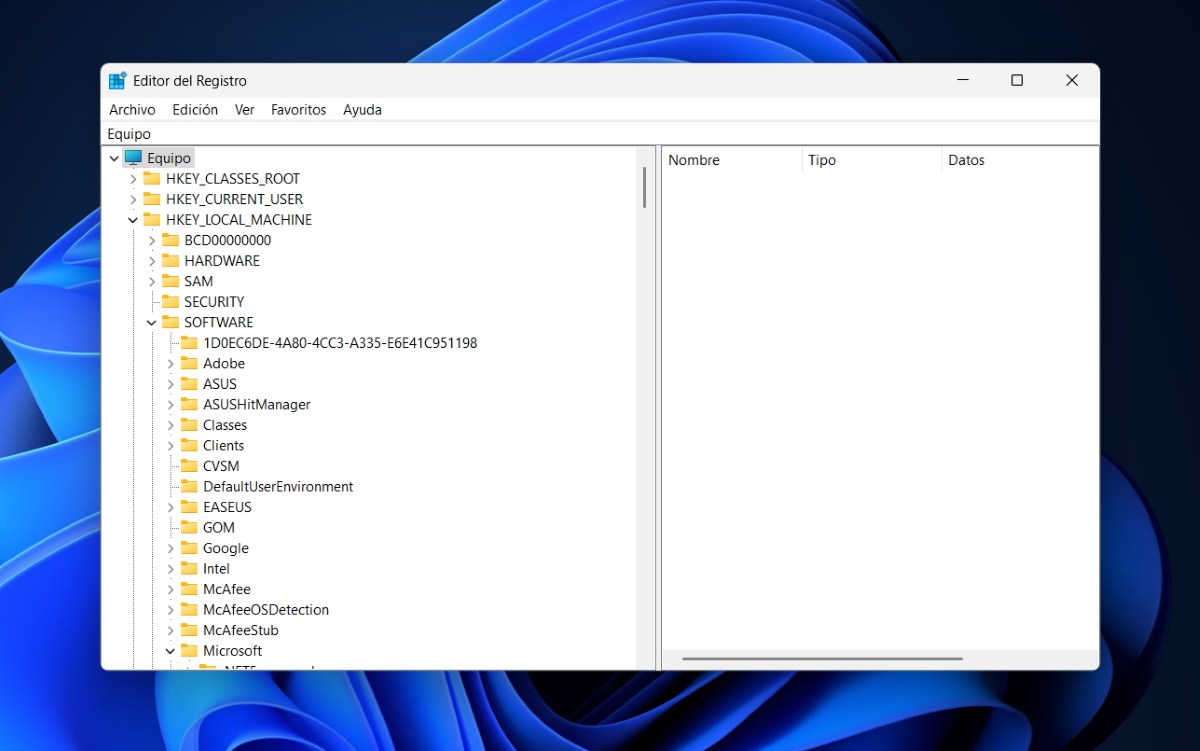Click the CVSM folder icon
1200x751 pixels.
pyautogui.click(x=189, y=466)
